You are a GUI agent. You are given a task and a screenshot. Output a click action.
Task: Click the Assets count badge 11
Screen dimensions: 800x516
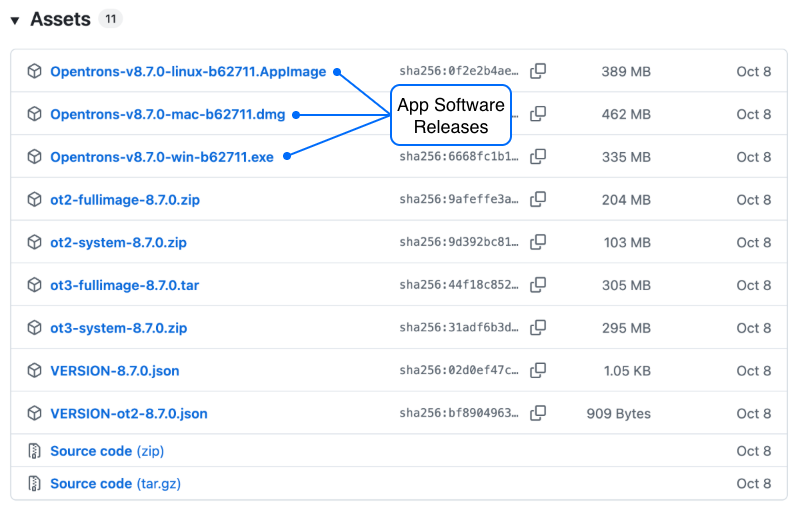111,19
